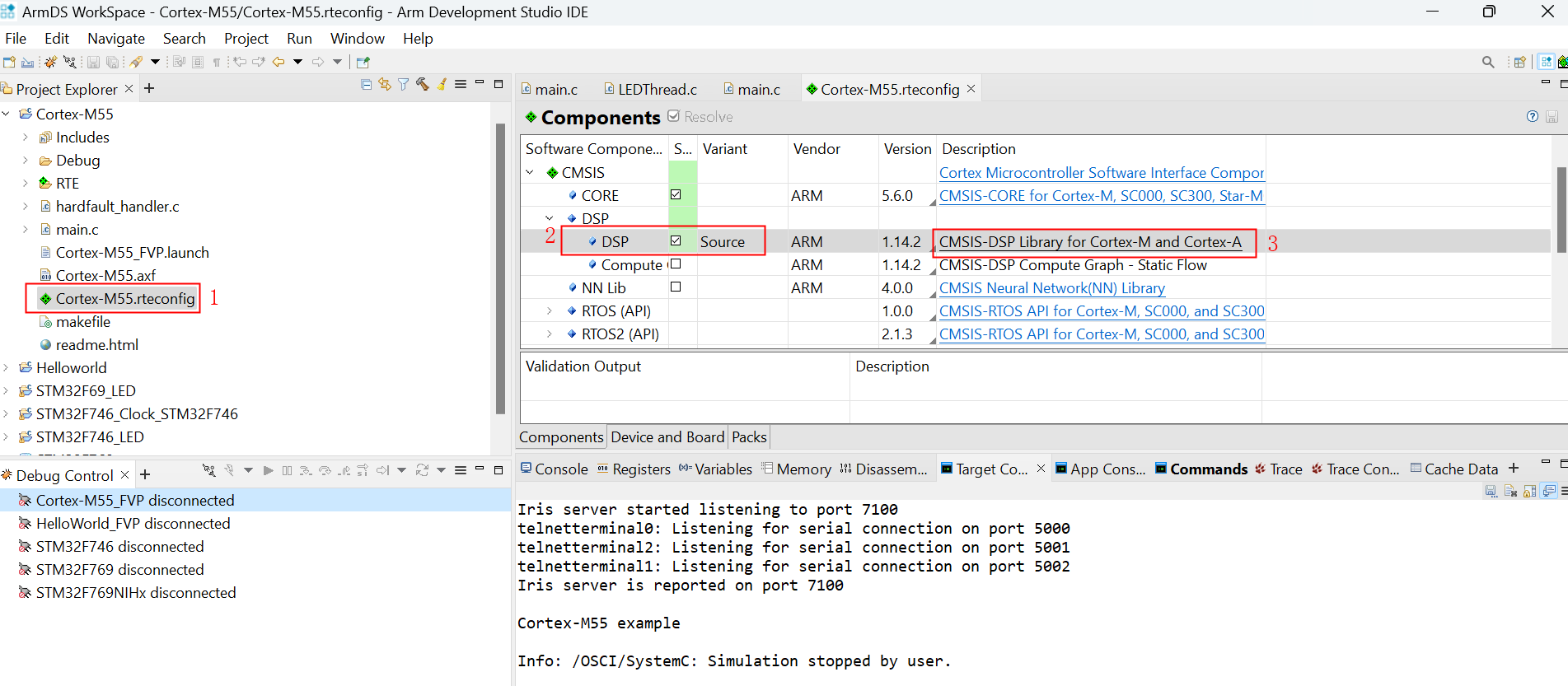The width and height of the screenshot is (1568, 686).
Task: Open the CMSIS Neural Network(NN) Library link
Action: [x=1051, y=288]
